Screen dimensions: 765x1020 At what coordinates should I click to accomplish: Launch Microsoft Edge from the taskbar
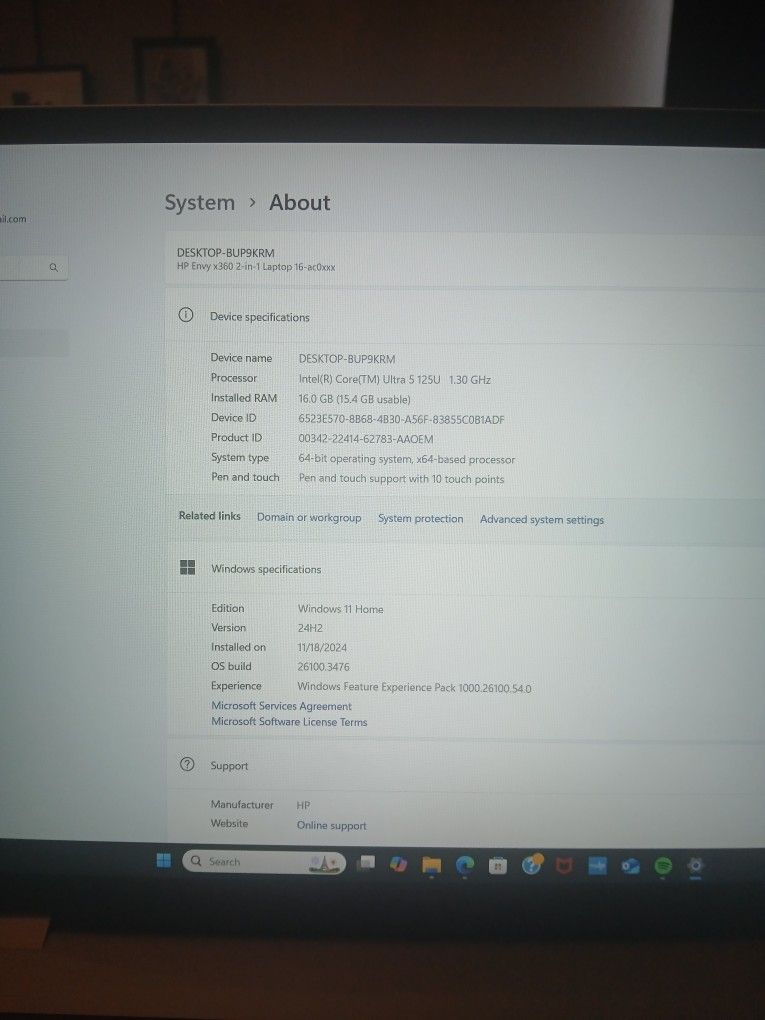(x=464, y=865)
